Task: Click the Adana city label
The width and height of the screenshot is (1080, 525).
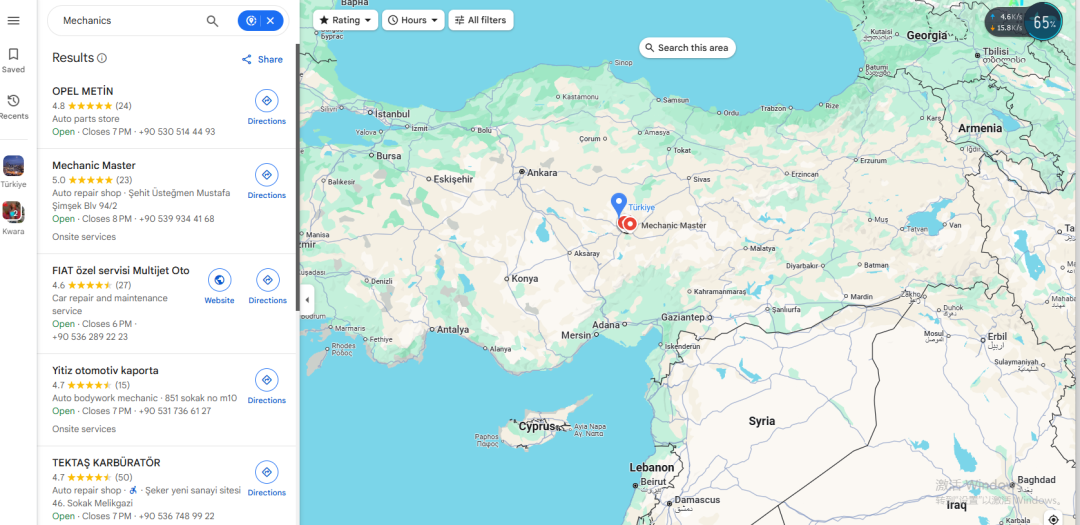Action: [606, 324]
